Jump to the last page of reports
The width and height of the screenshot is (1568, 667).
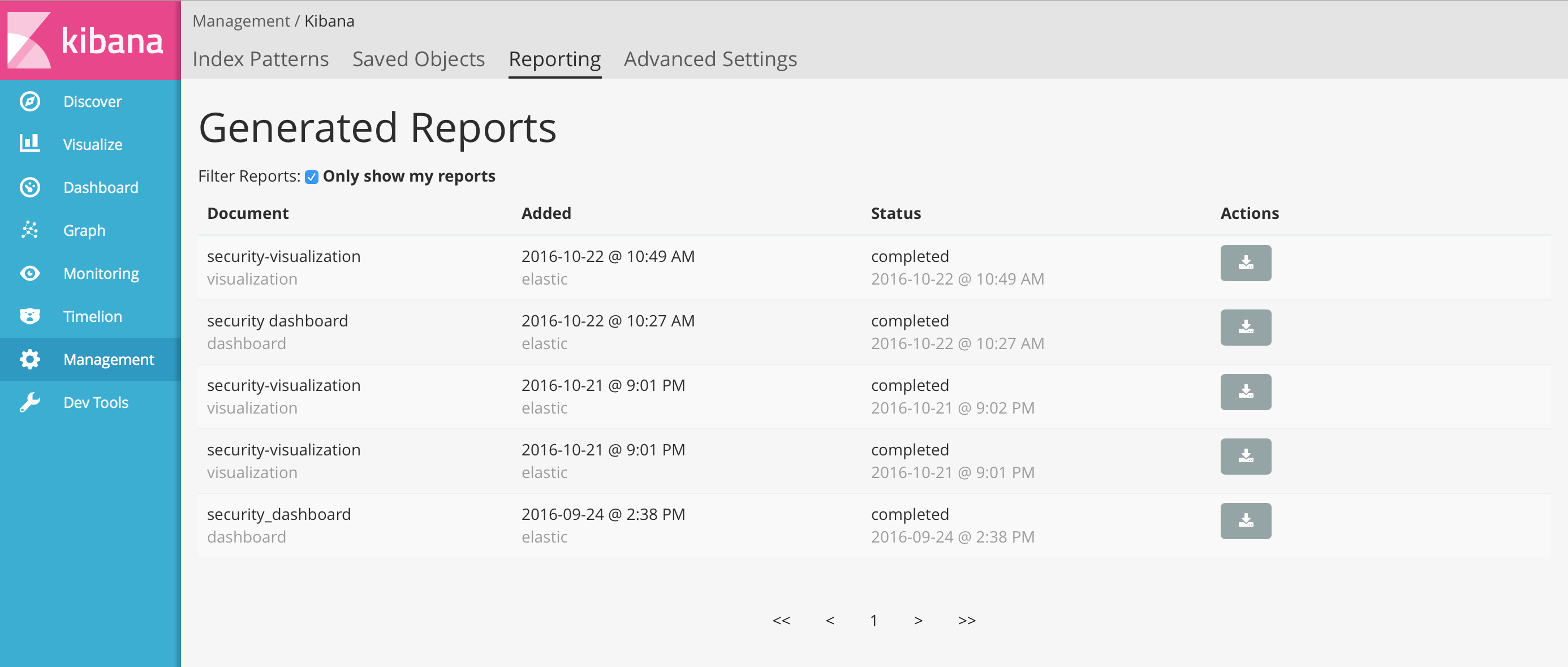tap(967, 620)
